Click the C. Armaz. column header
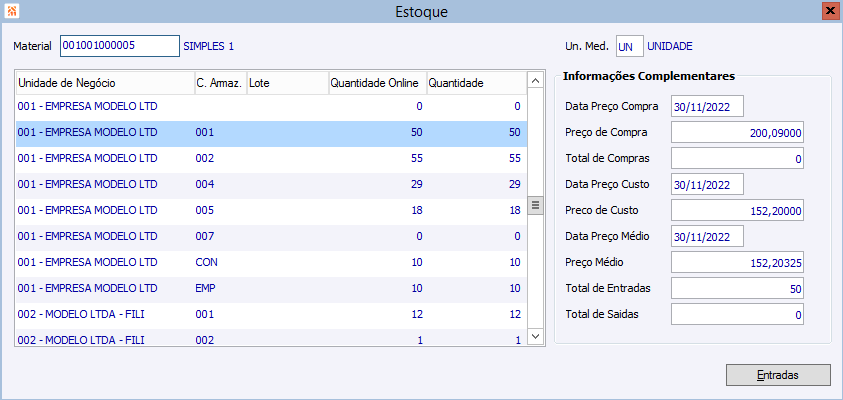This screenshot has width=843, height=400. (x=219, y=83)
